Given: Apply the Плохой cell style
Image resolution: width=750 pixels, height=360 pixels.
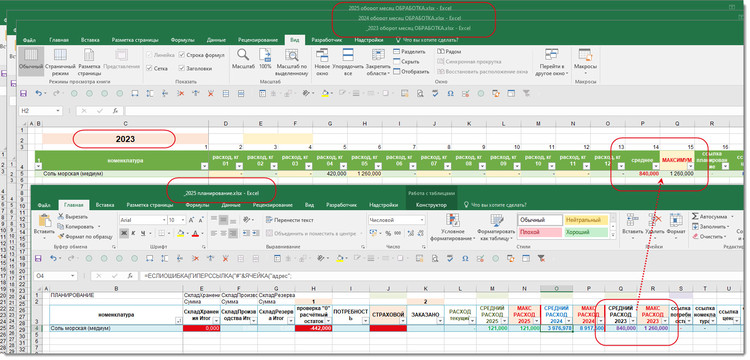Looking at the screenshot, I should tap(540, 232).
